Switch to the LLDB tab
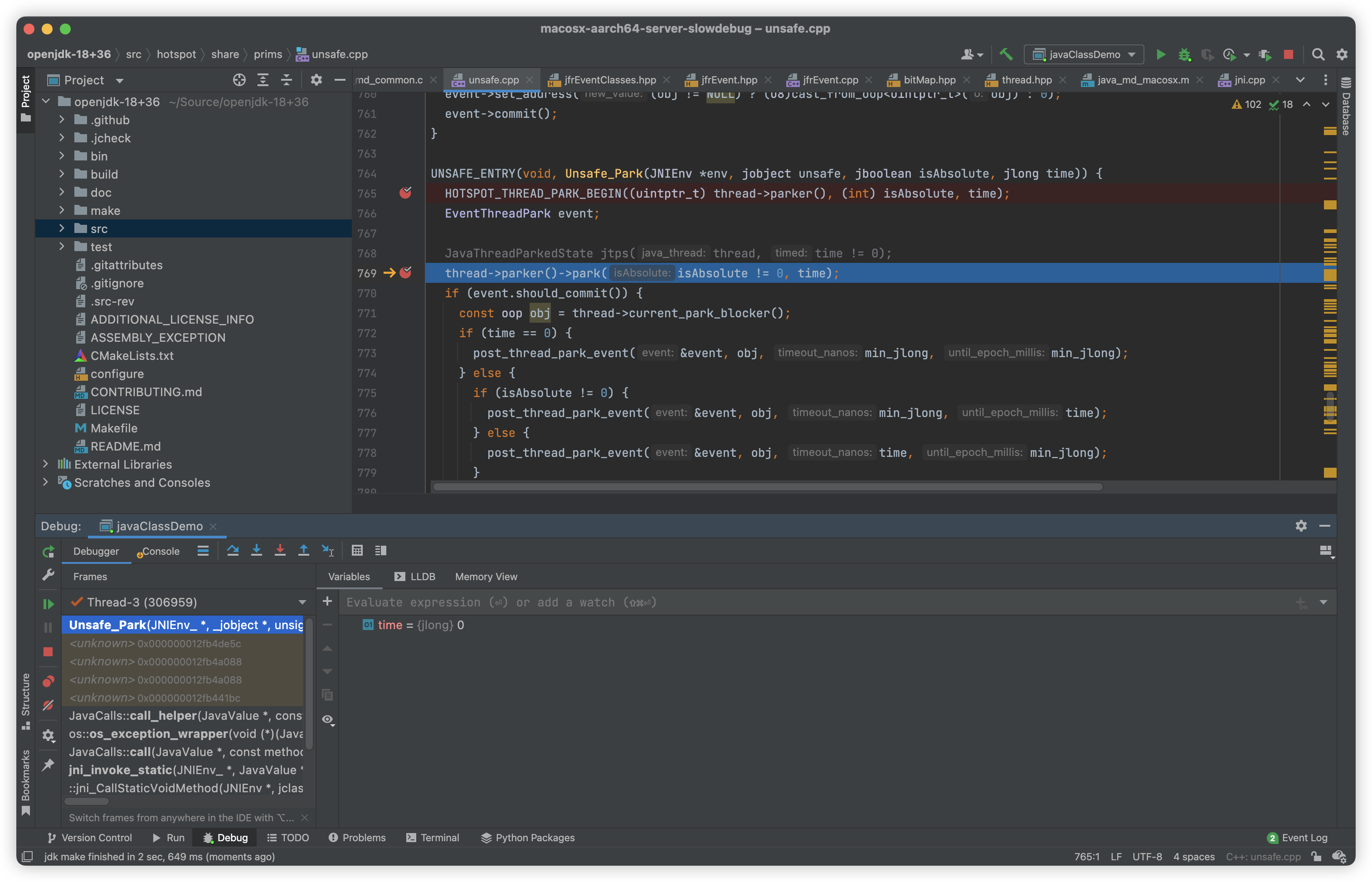 [415, 577]
